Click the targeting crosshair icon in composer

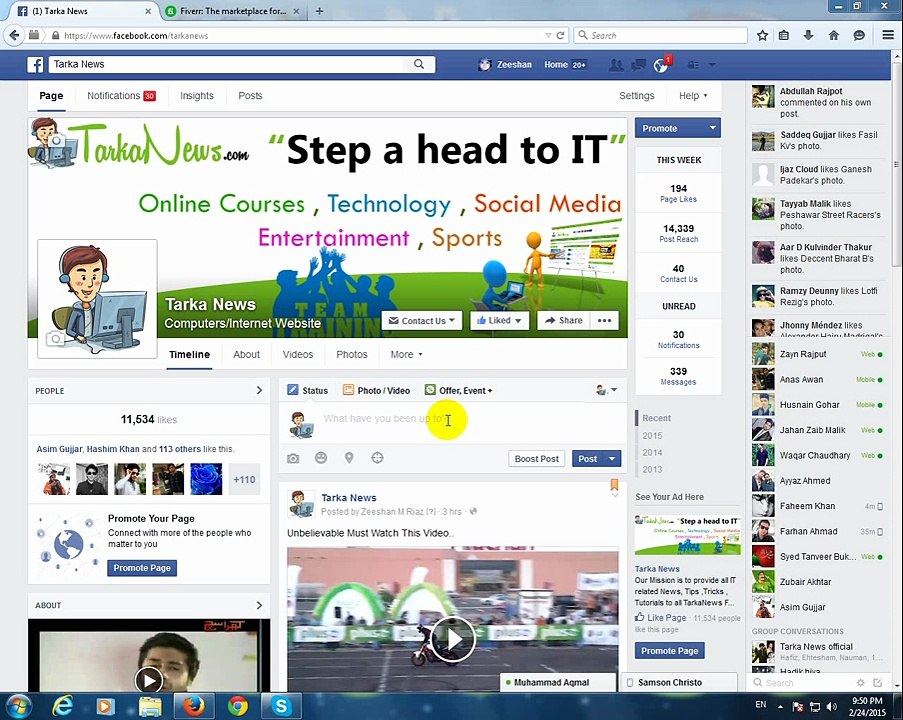pyautogui.click(x=377, y=458)
